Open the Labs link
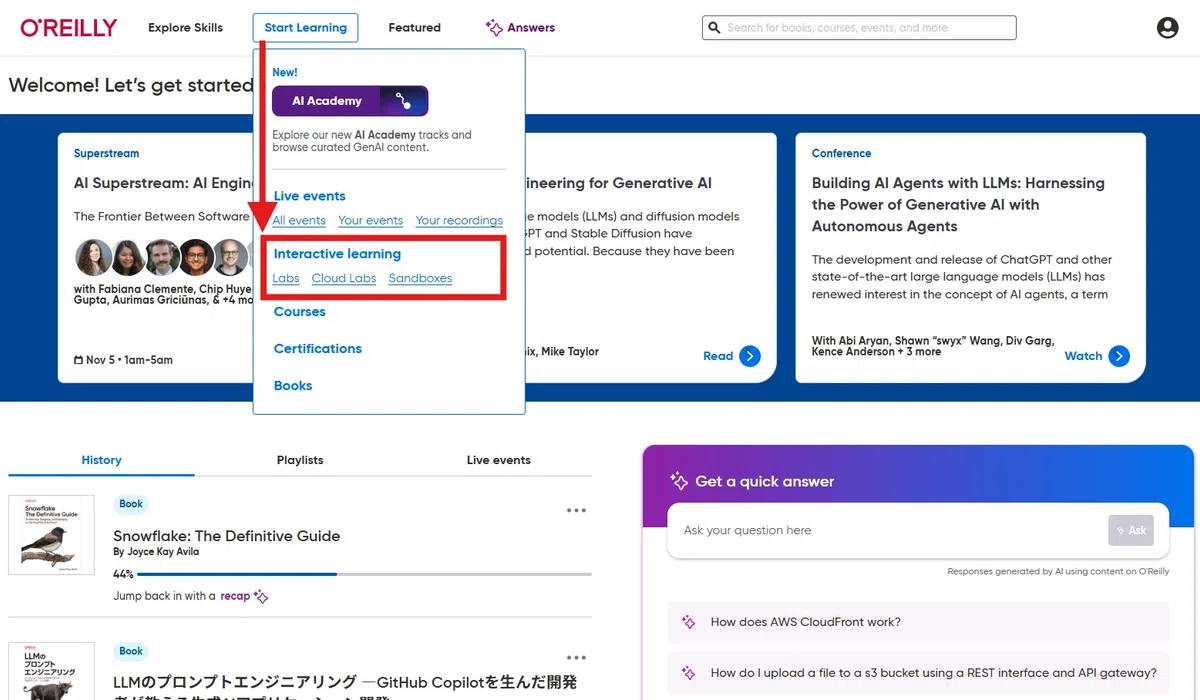 pos(286,279)
